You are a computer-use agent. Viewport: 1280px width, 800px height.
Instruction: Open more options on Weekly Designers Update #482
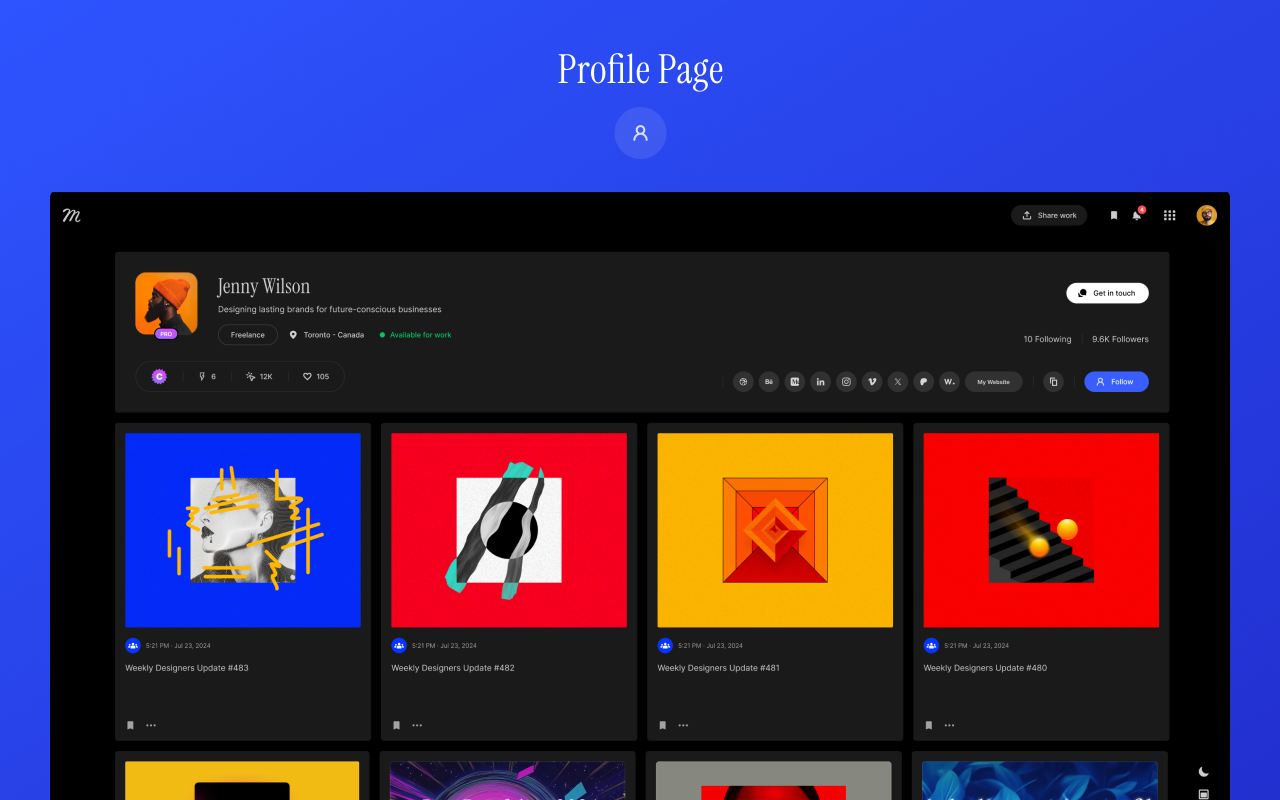click(417, 724)
